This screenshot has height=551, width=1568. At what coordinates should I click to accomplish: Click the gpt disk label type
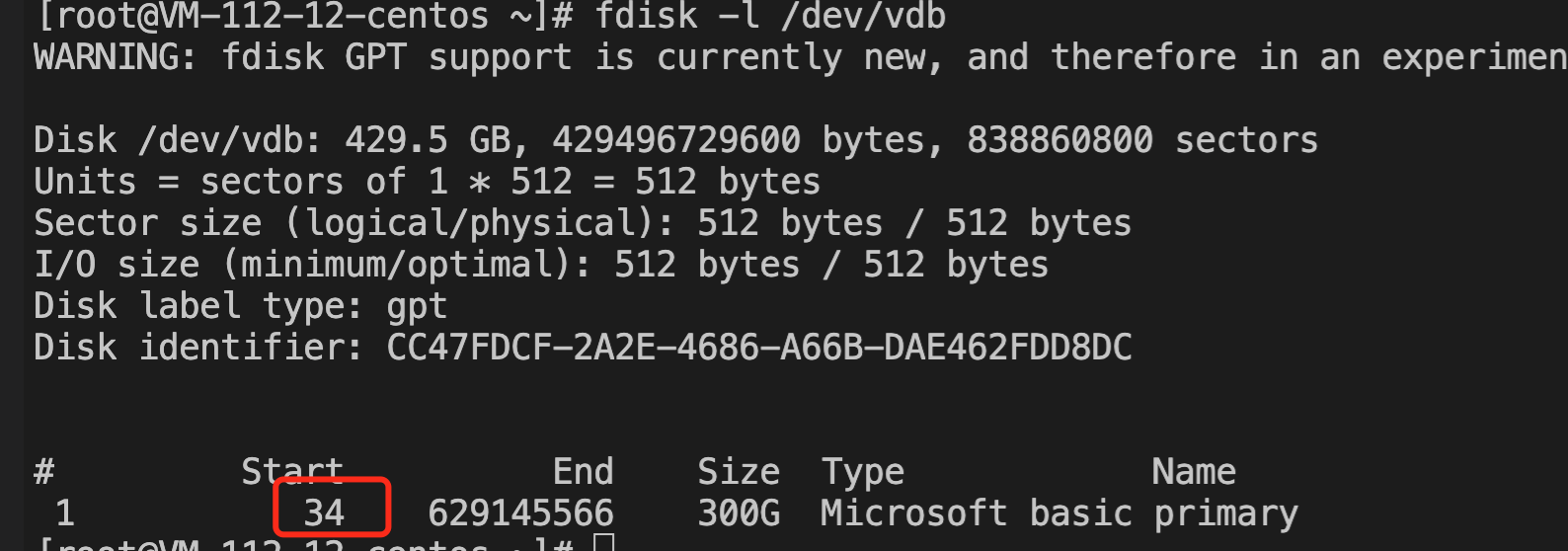click(417, 307)
